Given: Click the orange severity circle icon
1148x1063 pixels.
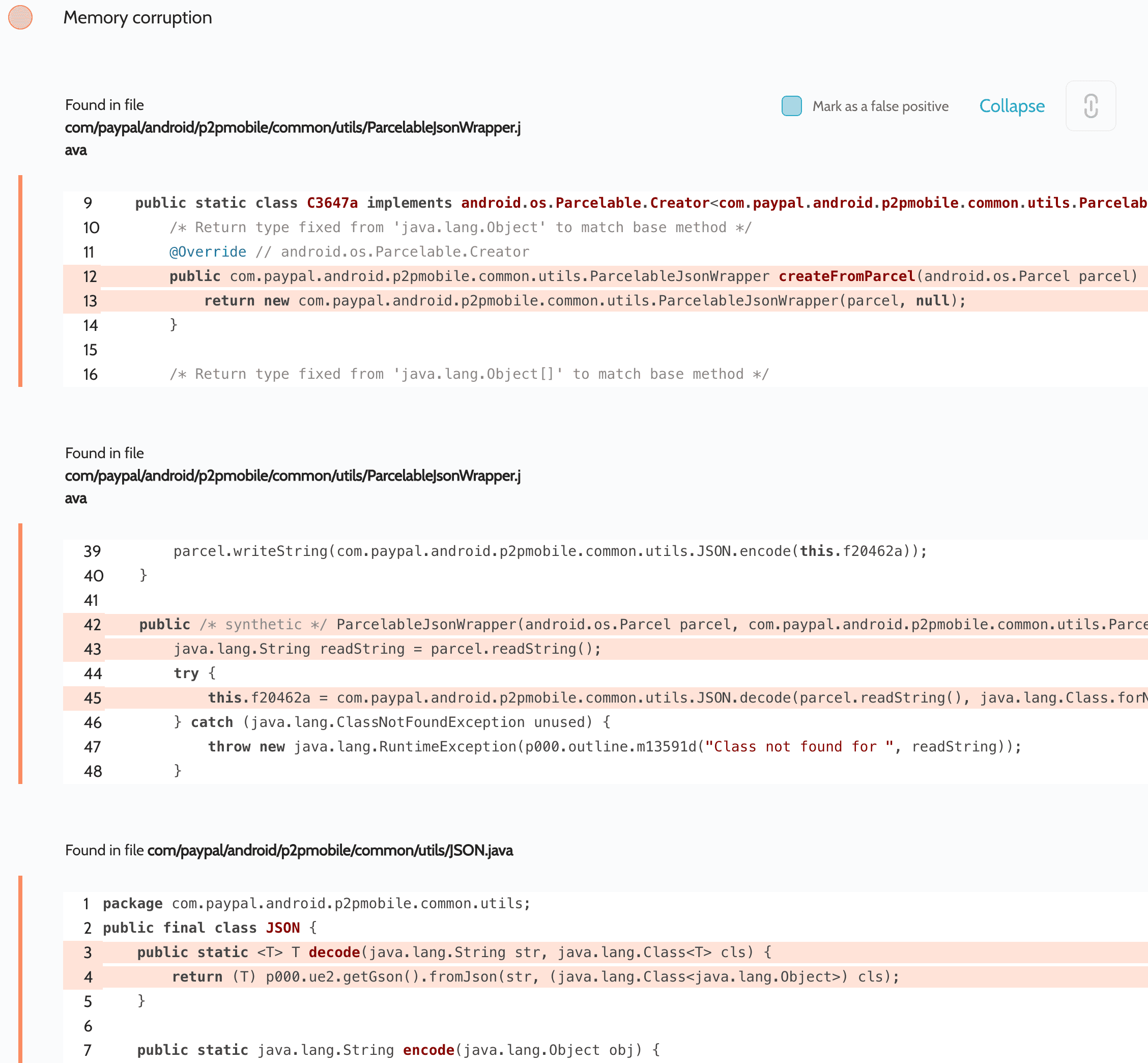Looking at the screenshot, I should click(x=20, y=17).
